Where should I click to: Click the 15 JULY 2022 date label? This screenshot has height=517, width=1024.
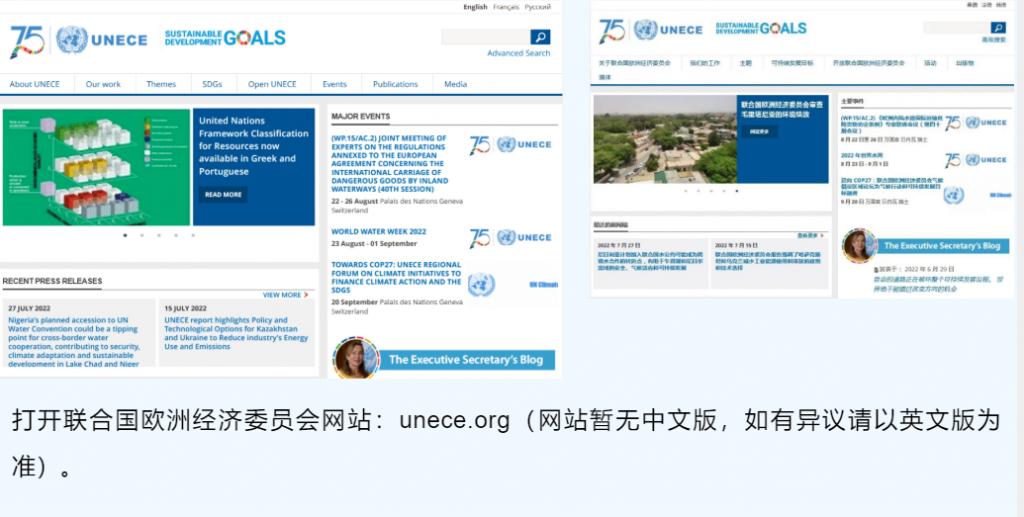(x=185, y=308)
